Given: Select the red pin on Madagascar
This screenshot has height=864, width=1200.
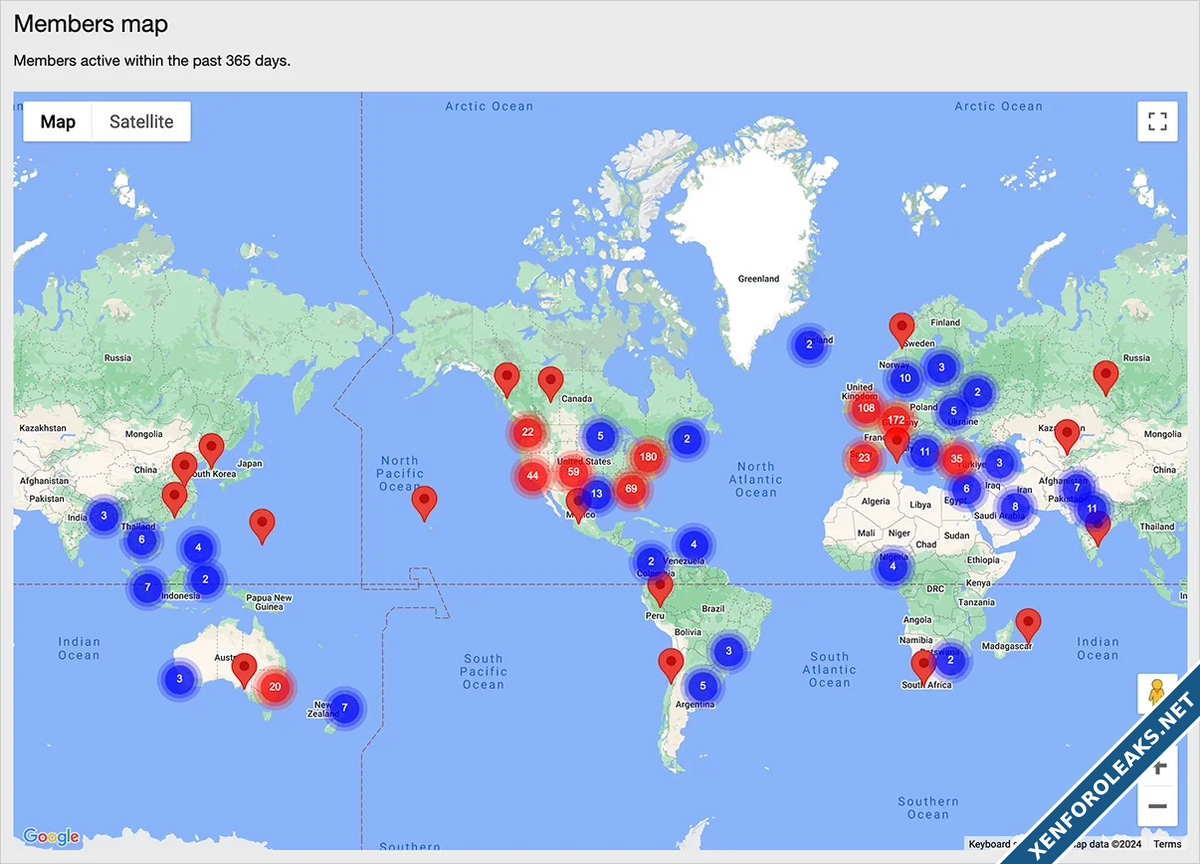Looking at the screenshot, I should [x=1028, y=623].
